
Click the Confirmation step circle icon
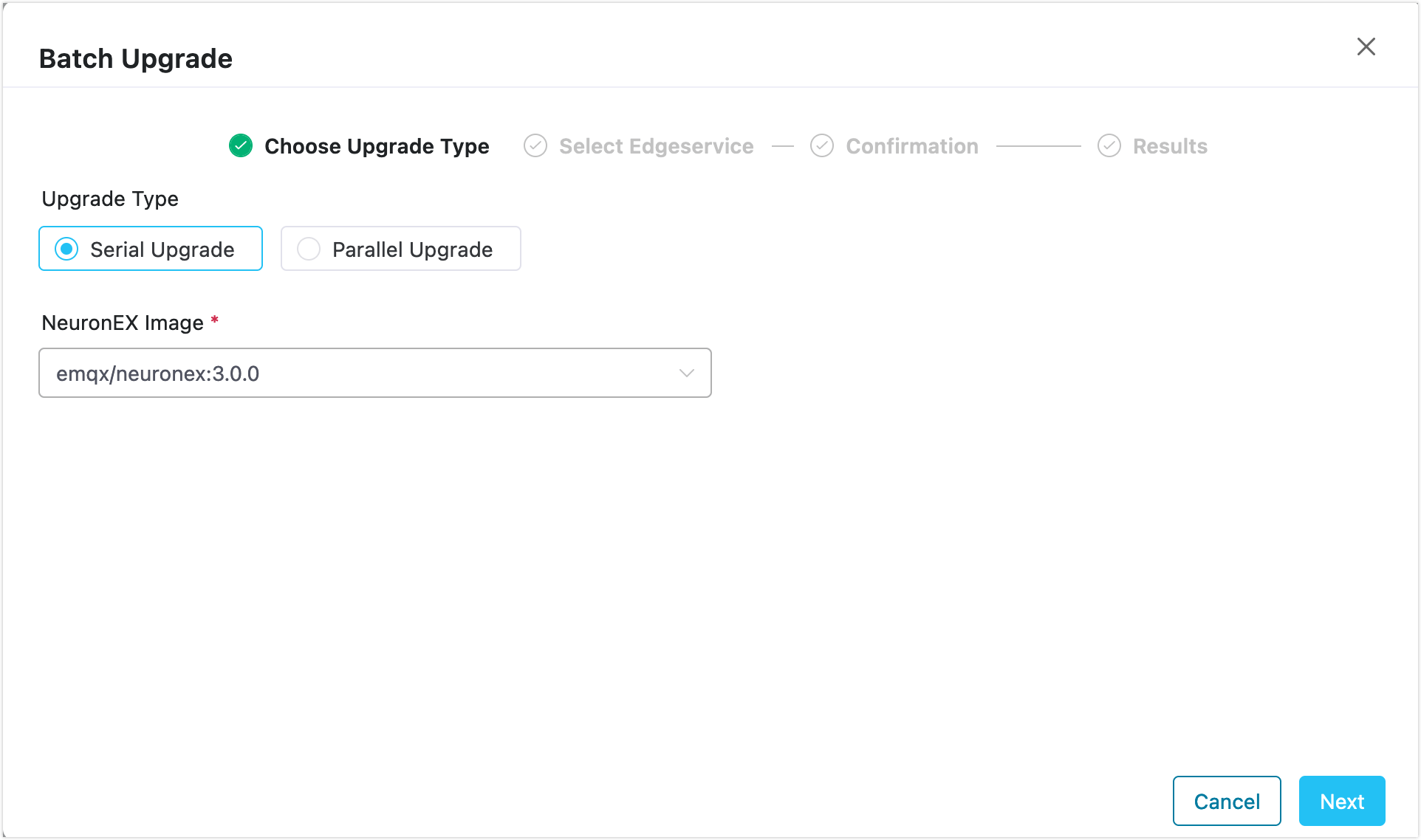point(822,146)
